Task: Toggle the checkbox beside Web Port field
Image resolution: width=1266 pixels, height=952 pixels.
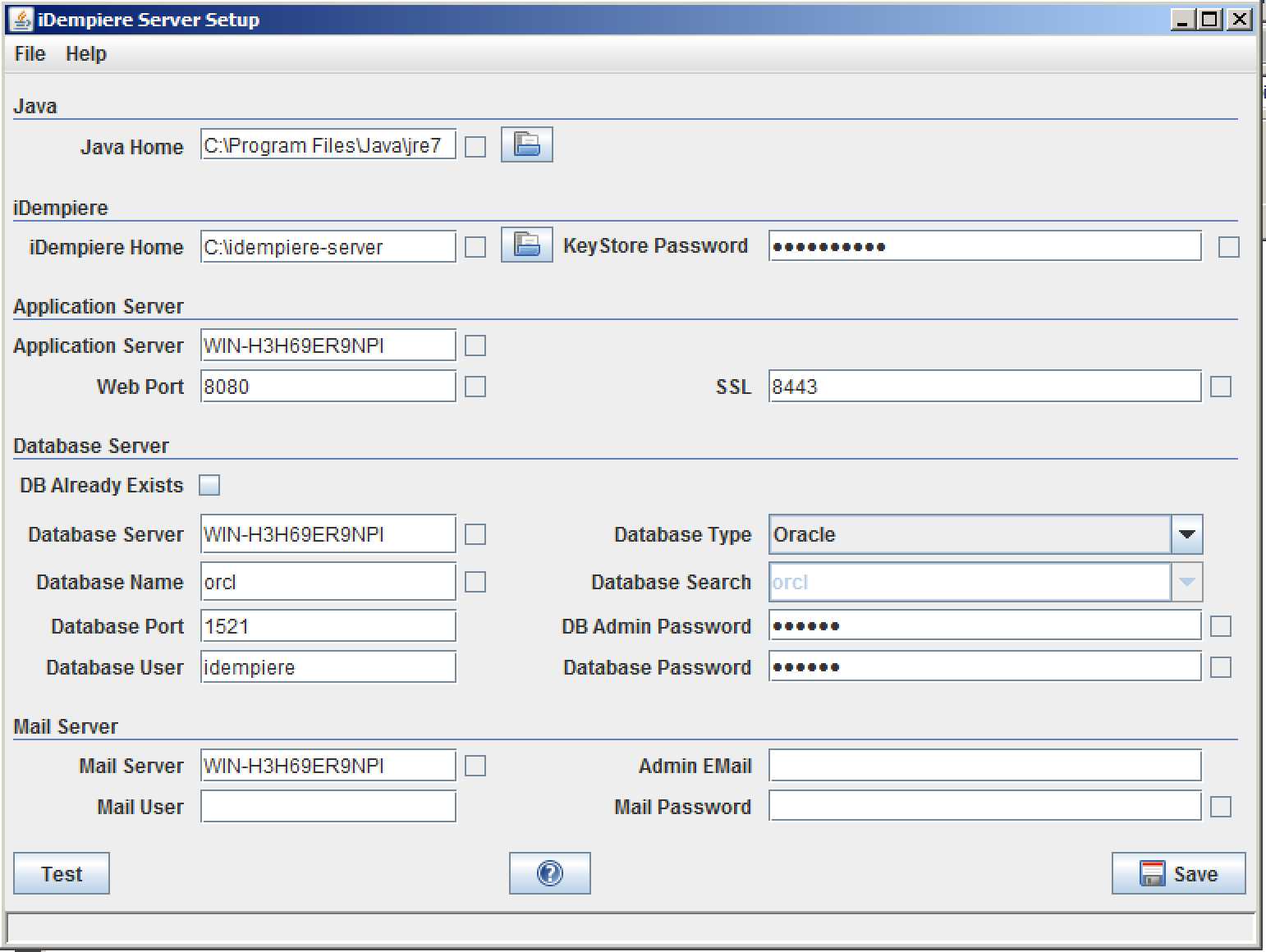Action: point(475,387)
